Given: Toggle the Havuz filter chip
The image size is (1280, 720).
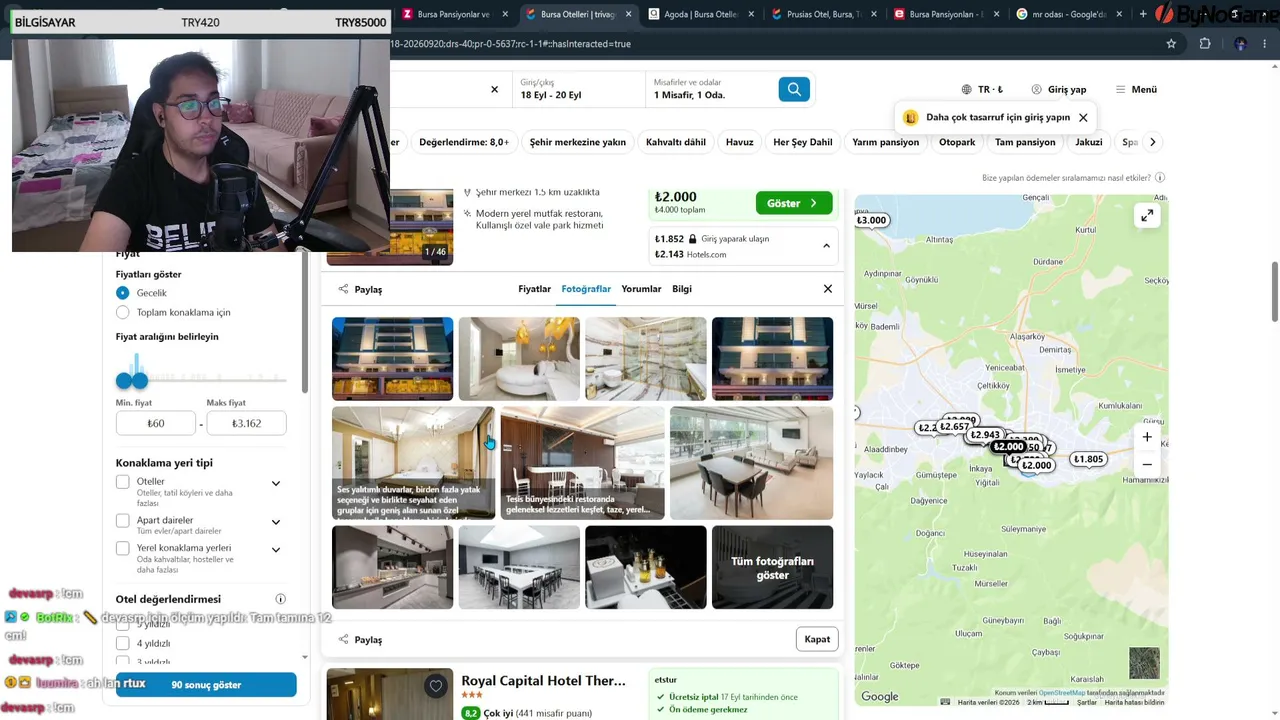Looking at the screenshot, I should tap(740, 142).
